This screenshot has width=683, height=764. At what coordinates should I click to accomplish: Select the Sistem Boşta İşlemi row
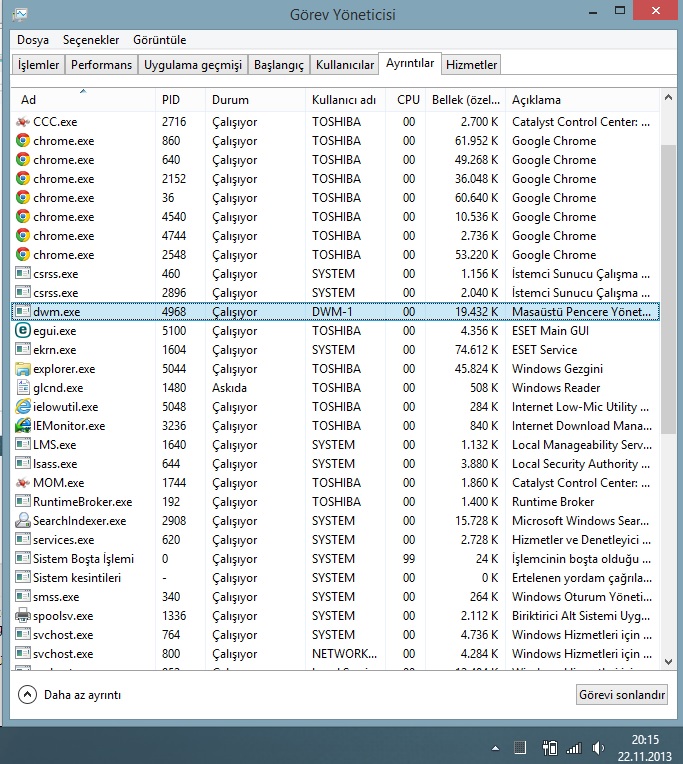[x=336, y=559]
